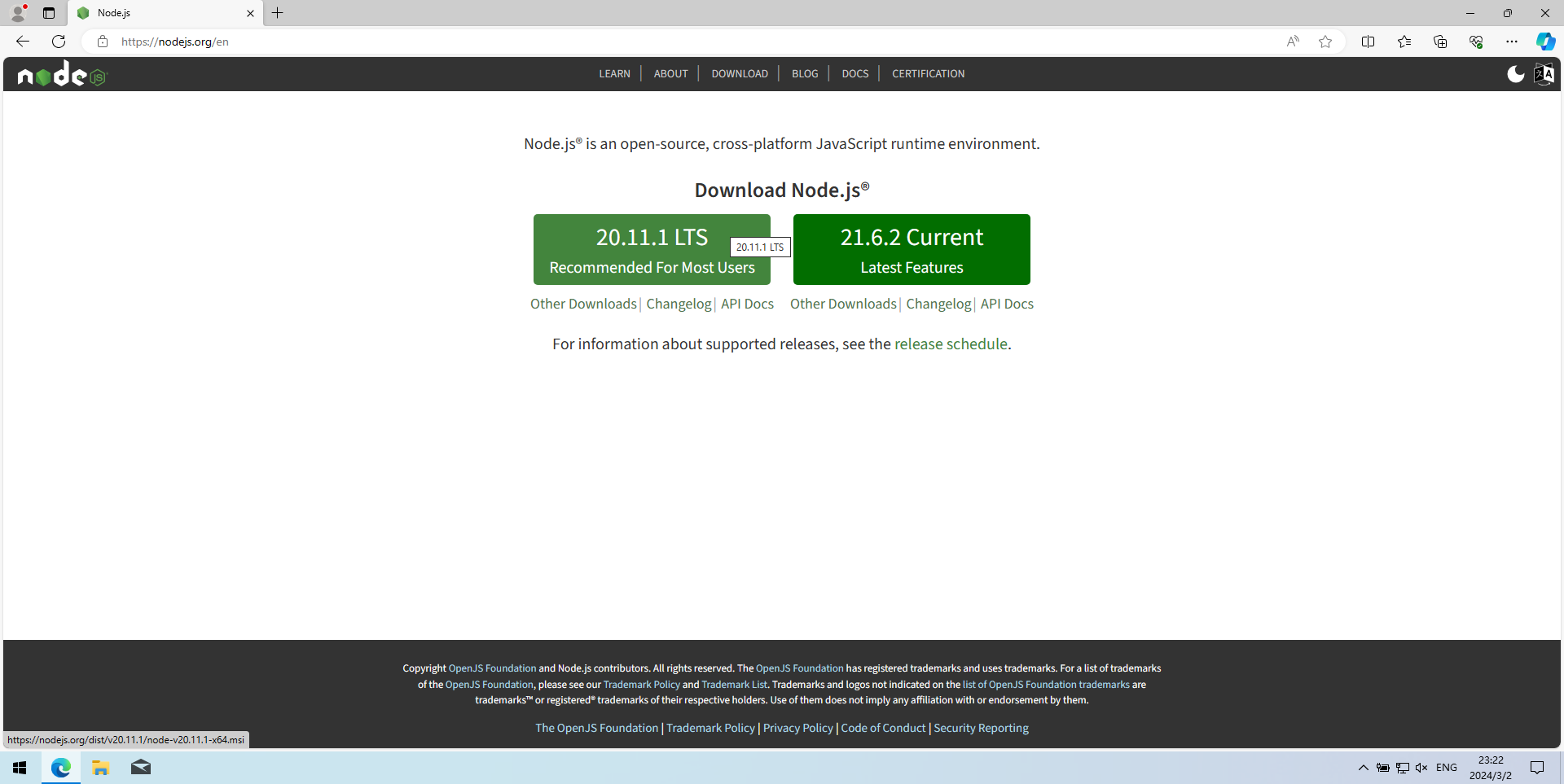The image size is (1564, 784).
Task: Click the Edge taskbar icon
Action: coord(61,768)
